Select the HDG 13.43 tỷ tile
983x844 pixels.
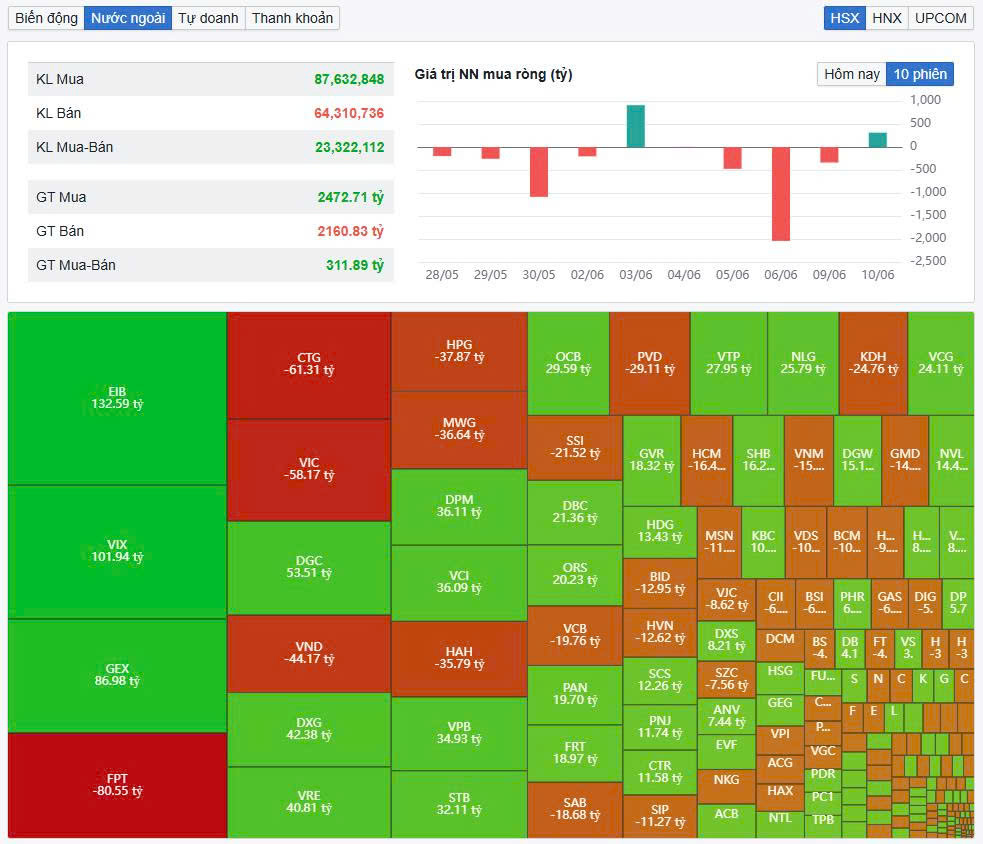click(660, 532)
